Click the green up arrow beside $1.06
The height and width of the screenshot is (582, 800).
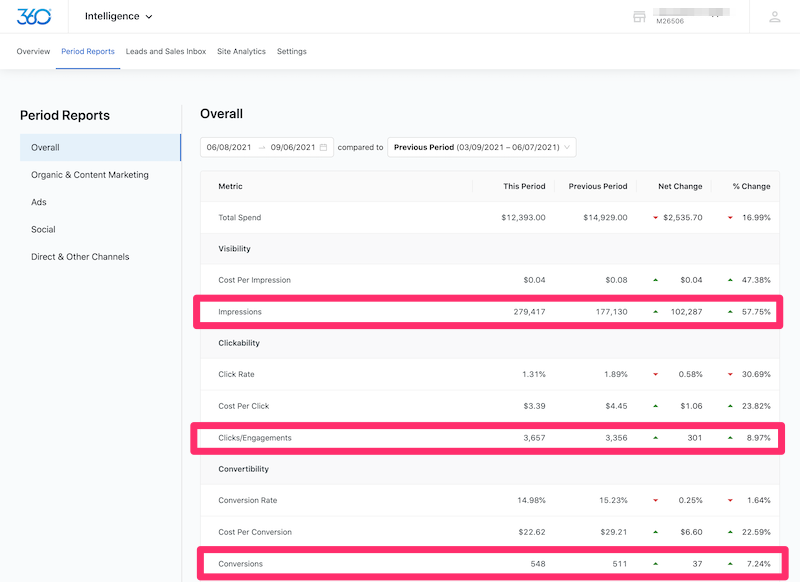click(656, 406)
